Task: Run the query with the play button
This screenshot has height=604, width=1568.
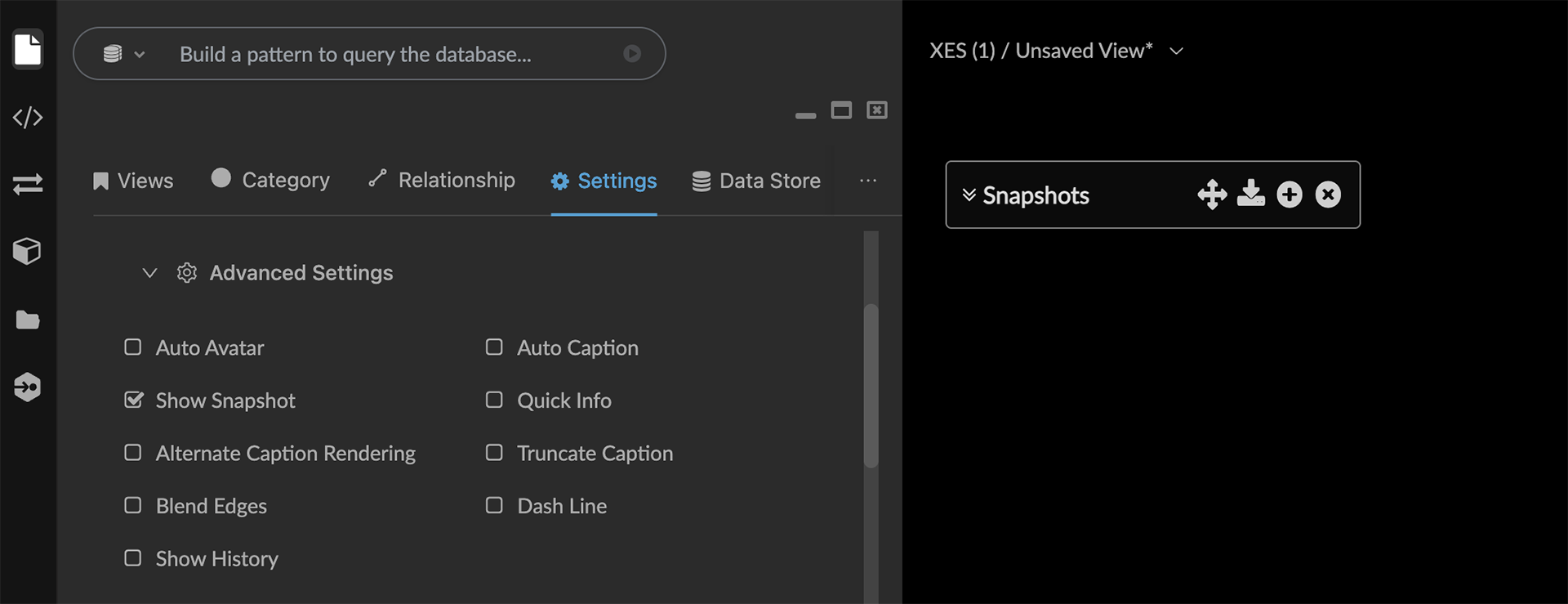Action: pos(632,54)
